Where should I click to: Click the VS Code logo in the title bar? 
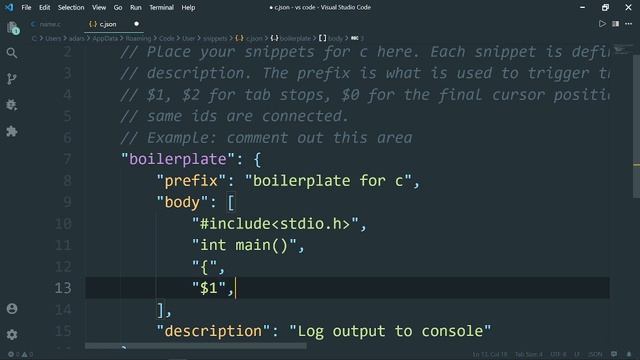click(x=9, y=7)
